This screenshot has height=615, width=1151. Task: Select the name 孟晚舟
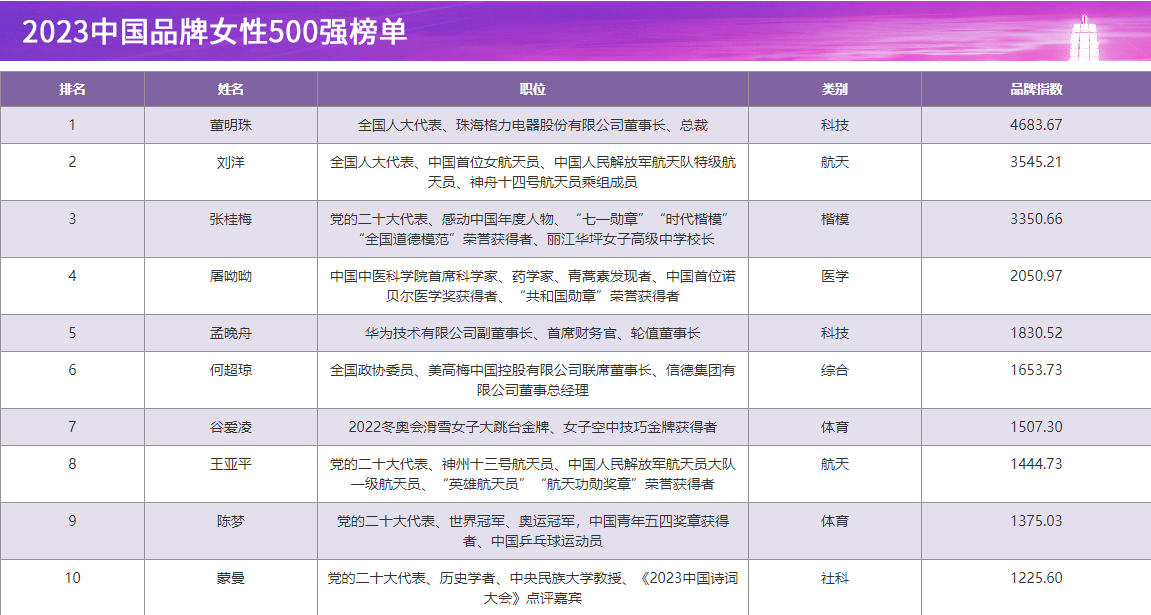click(x=230, y=333)
